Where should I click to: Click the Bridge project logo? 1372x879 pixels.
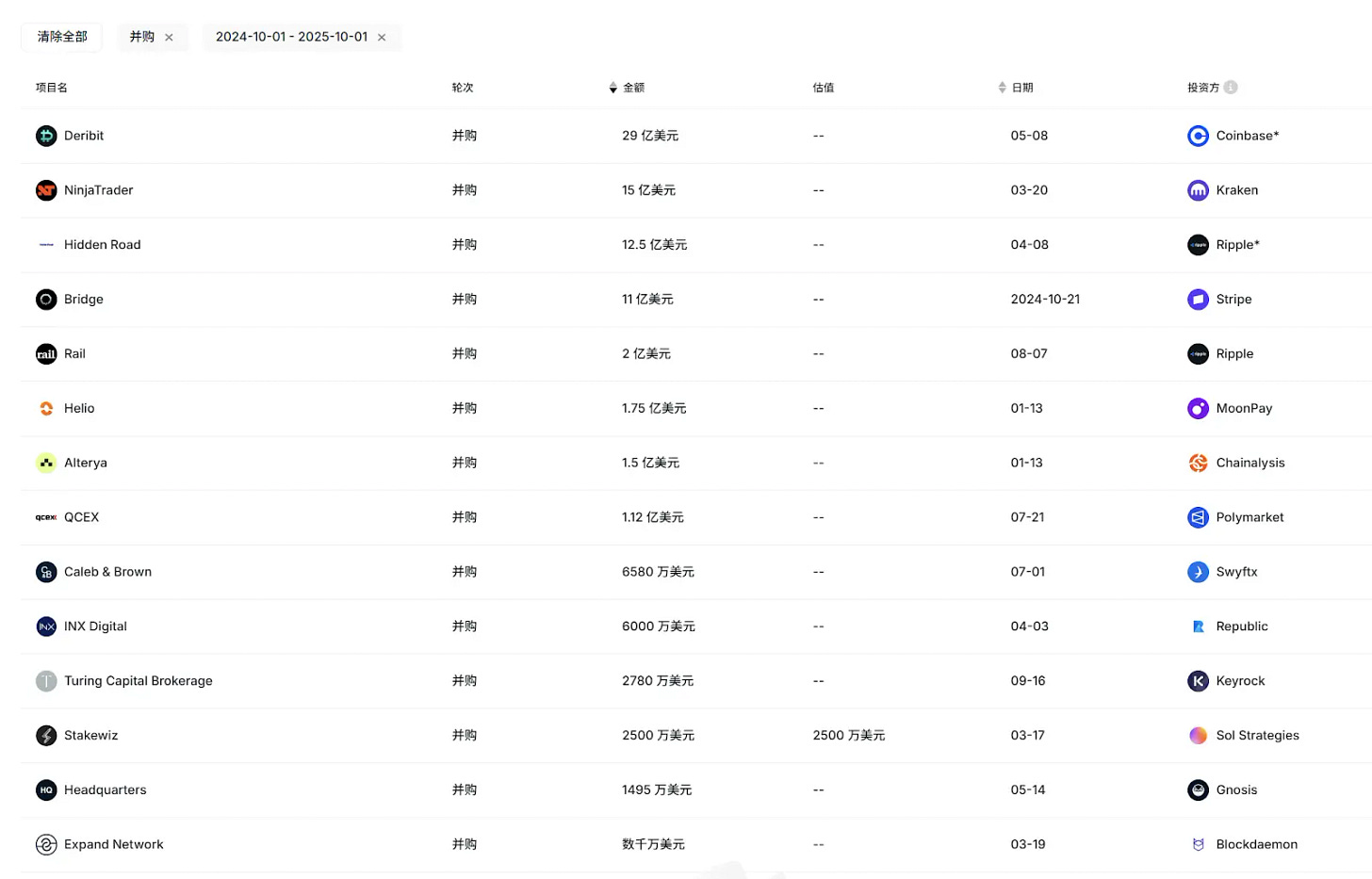(x=46, y=300)
